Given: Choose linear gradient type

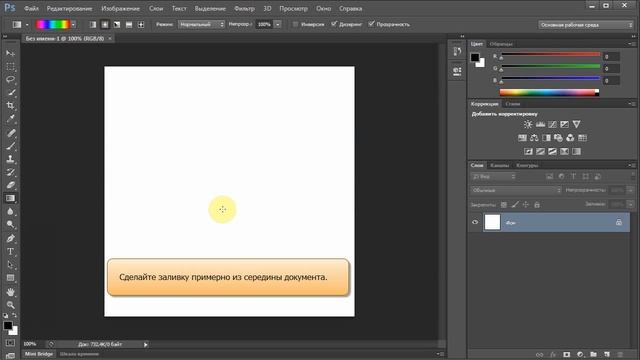Looking at the screenshot, I should (93, 24).
